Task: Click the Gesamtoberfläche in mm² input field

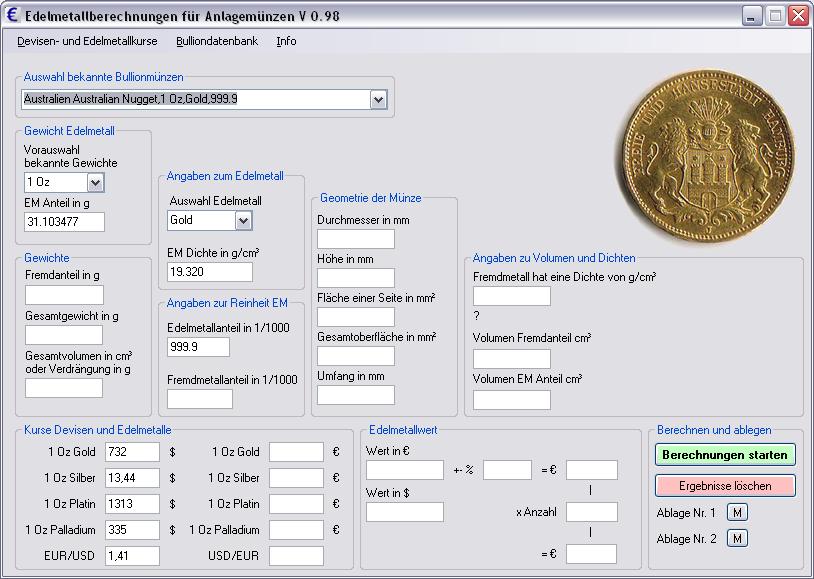Action: tap(356, 356)
